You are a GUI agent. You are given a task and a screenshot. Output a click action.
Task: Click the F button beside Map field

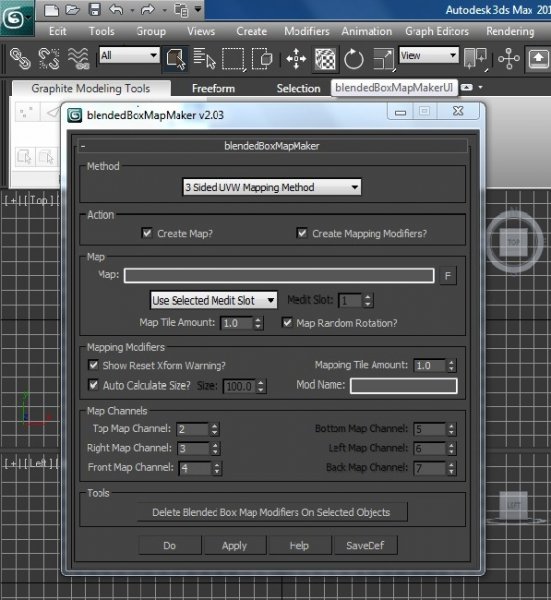click(448, 276)
